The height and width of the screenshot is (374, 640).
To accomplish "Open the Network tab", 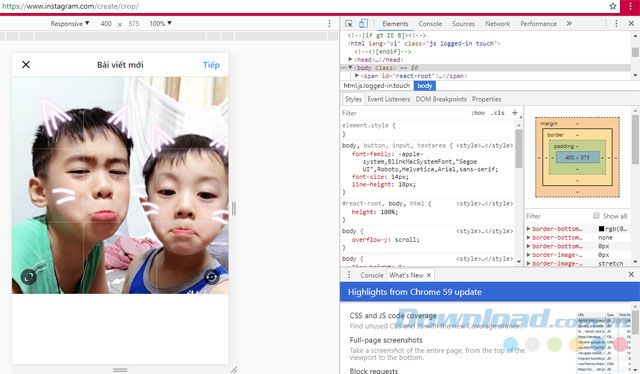I will tap(498, 24).
